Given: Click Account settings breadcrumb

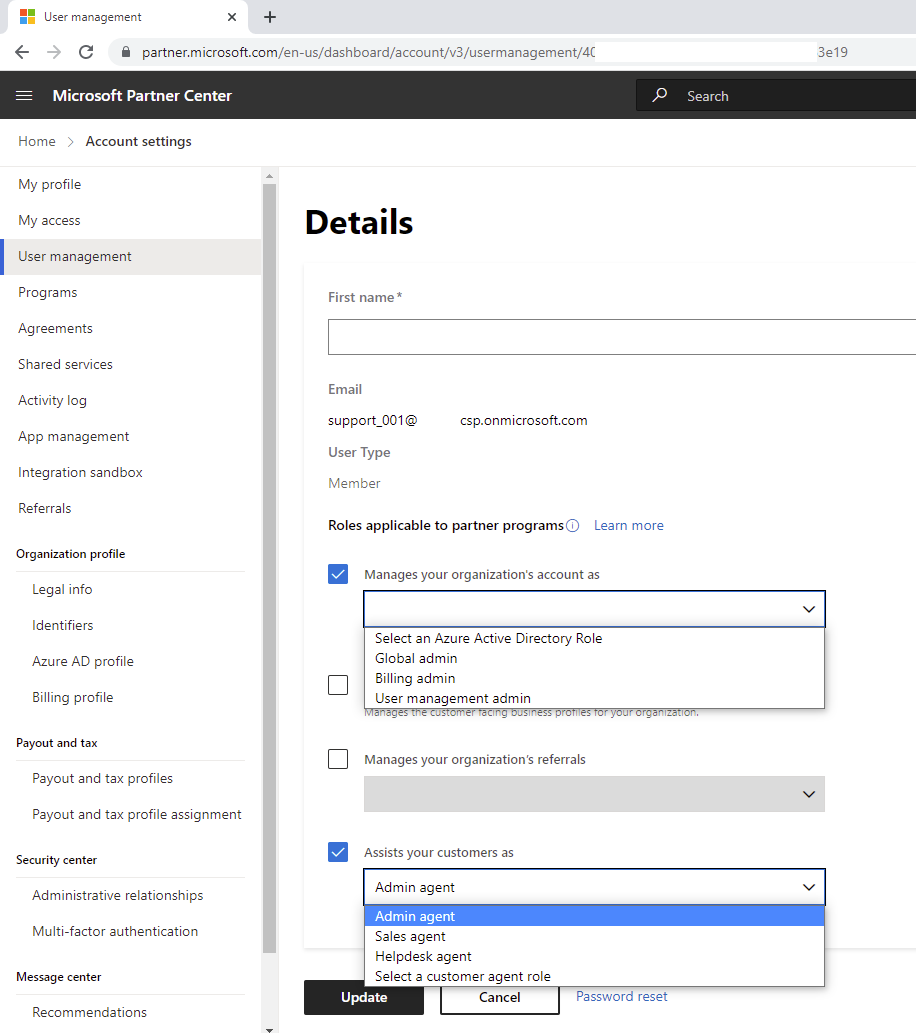Looking at the screenshot, I should [x=138, y=142].
